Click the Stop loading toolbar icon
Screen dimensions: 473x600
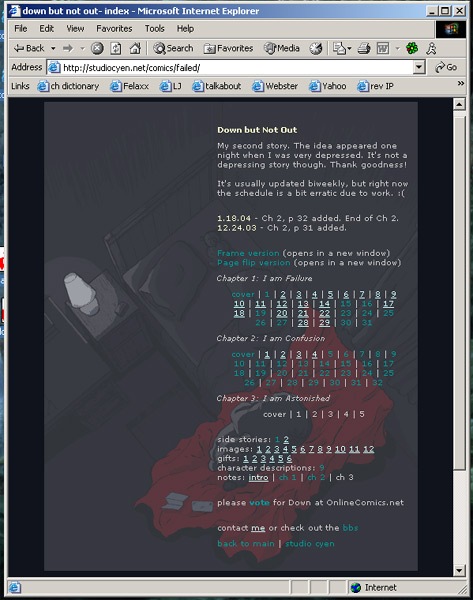97,48
